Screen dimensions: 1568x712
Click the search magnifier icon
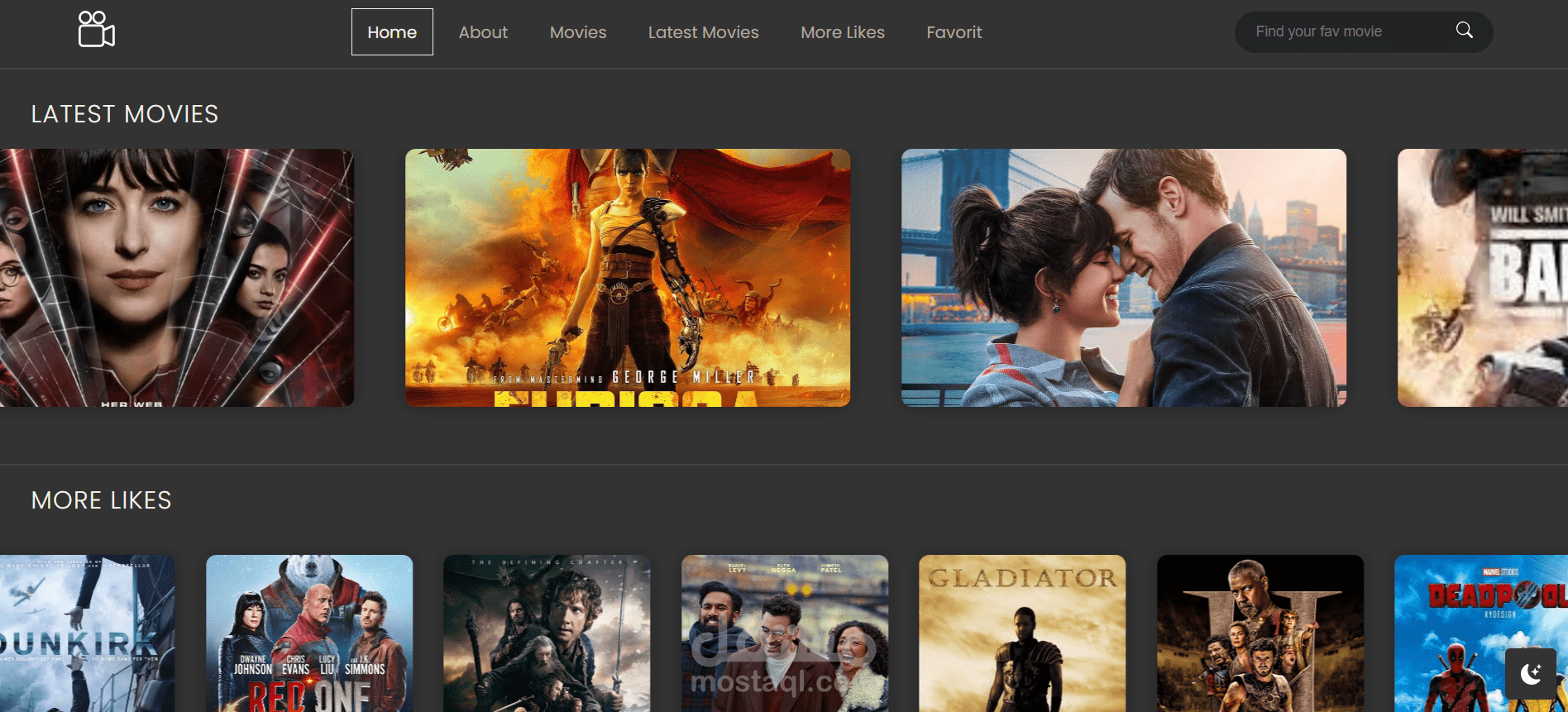1464,31
